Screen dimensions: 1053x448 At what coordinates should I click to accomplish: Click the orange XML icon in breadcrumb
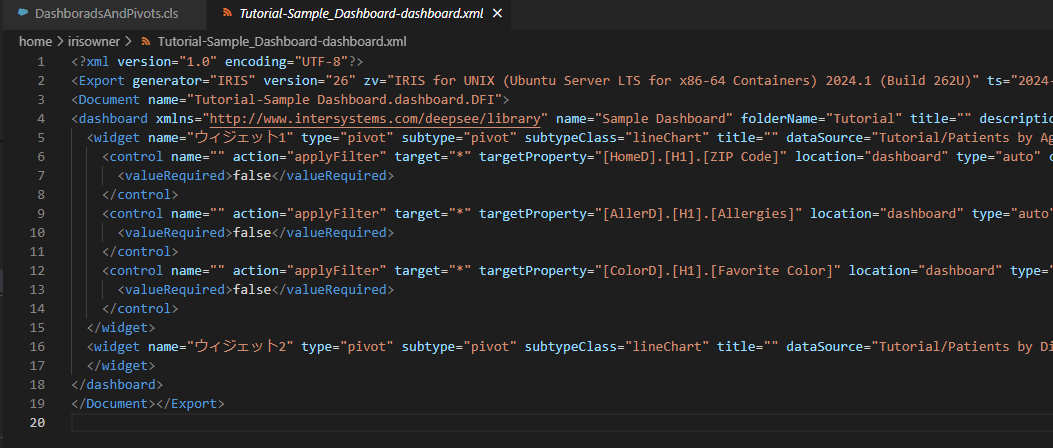click(147, 42)
